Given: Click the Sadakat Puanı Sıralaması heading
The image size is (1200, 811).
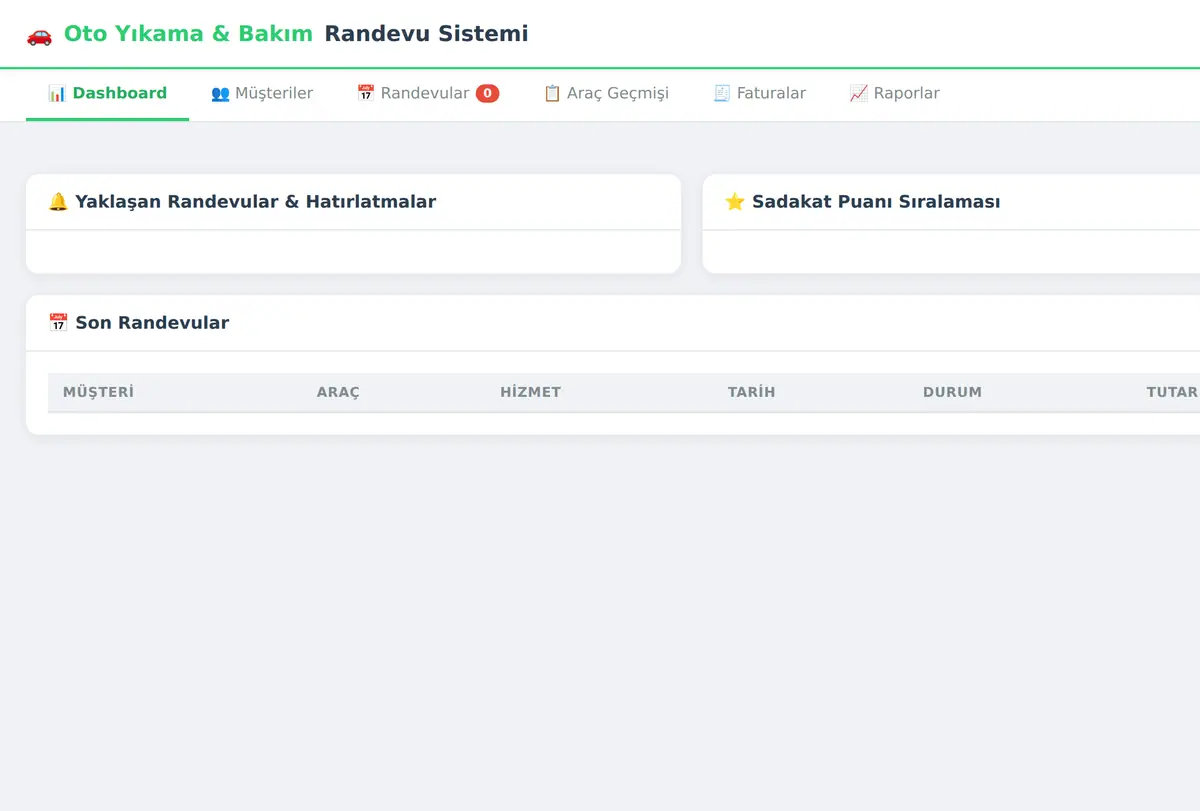Looking at the screenshot, I should pyautogui.click(x=876, y=202).
